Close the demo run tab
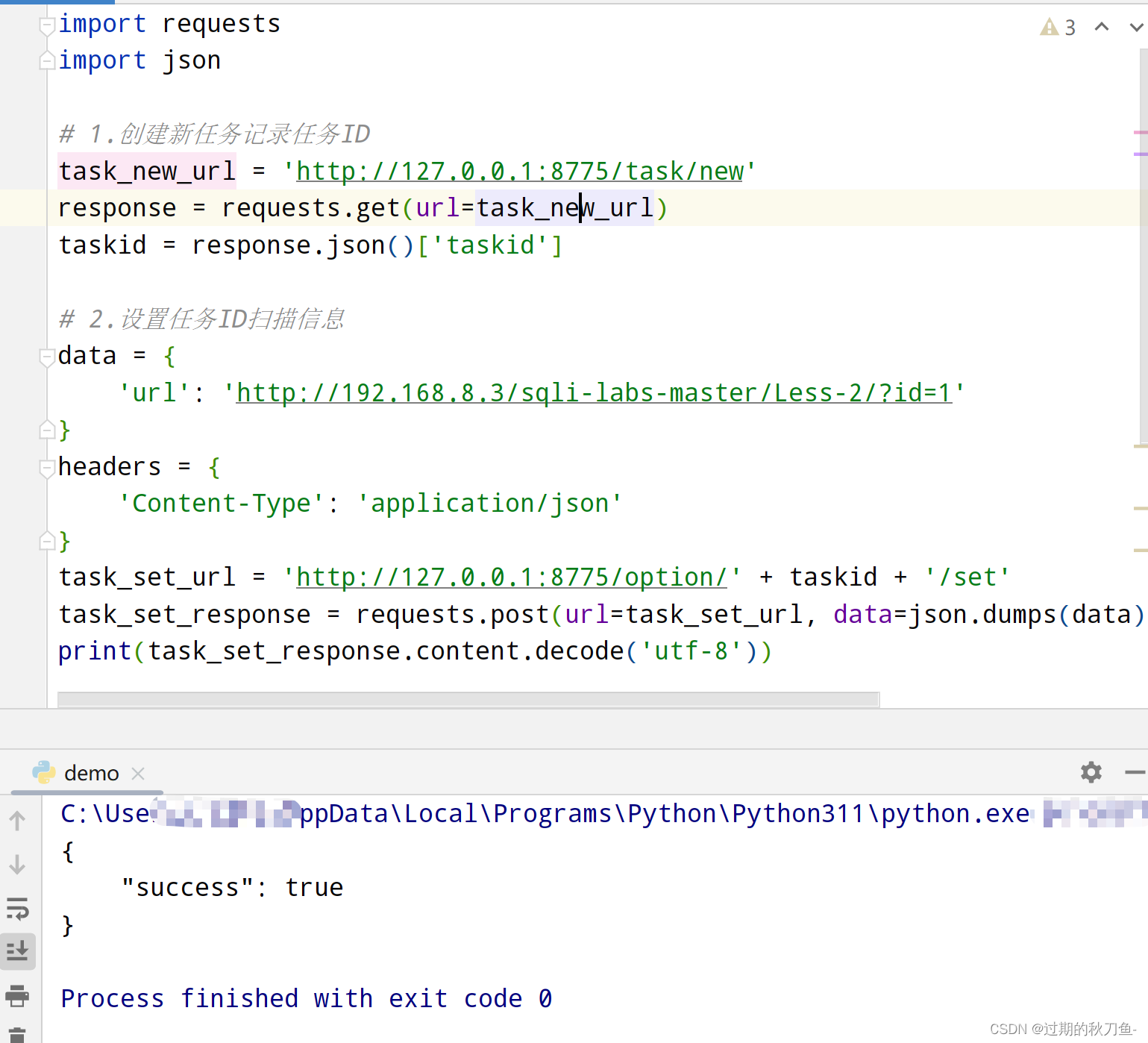The height and width of the screenshot is (1043, 1148). (x=138, y=774)
